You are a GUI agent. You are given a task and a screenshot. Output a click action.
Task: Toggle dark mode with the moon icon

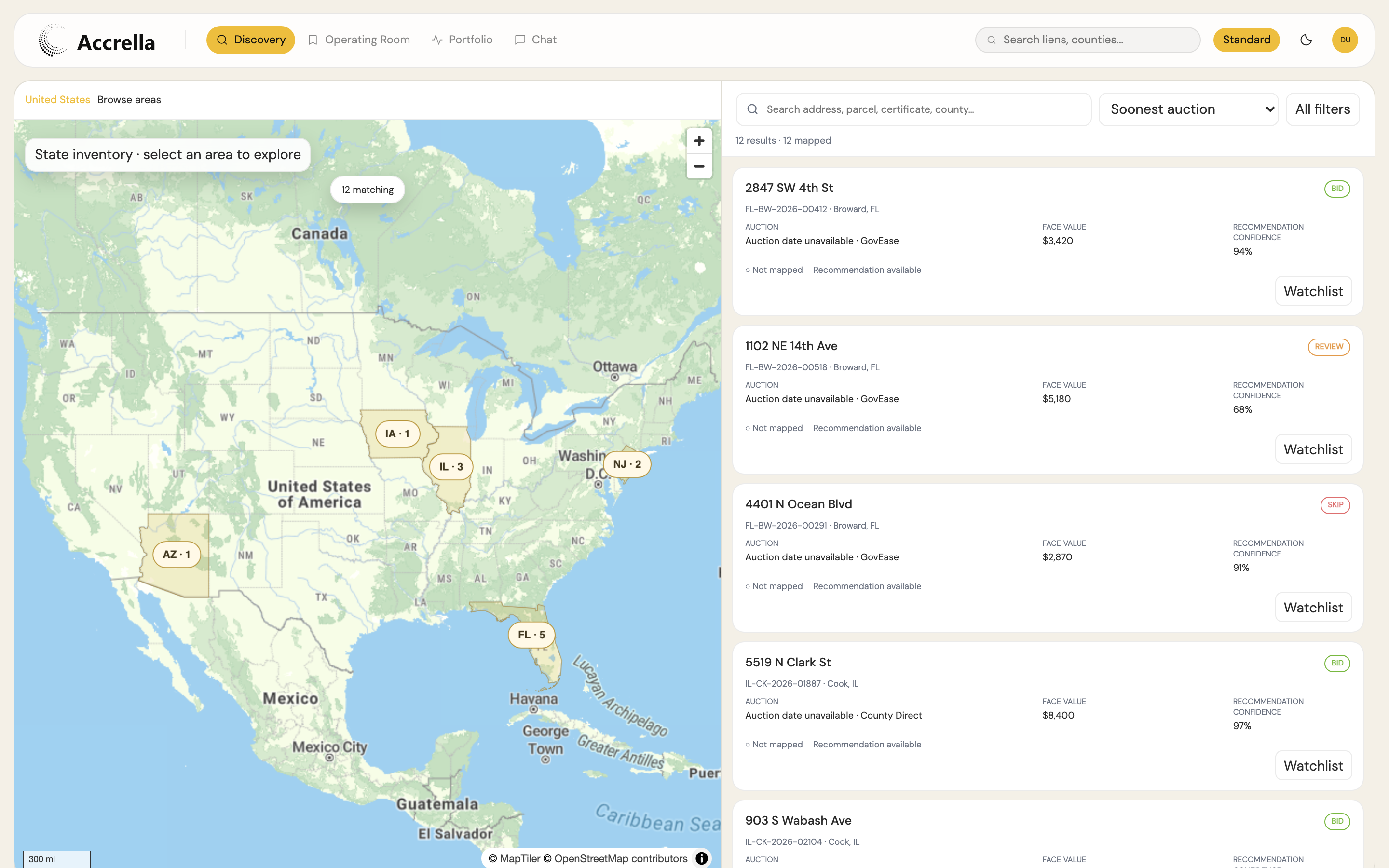point(1306,40)
